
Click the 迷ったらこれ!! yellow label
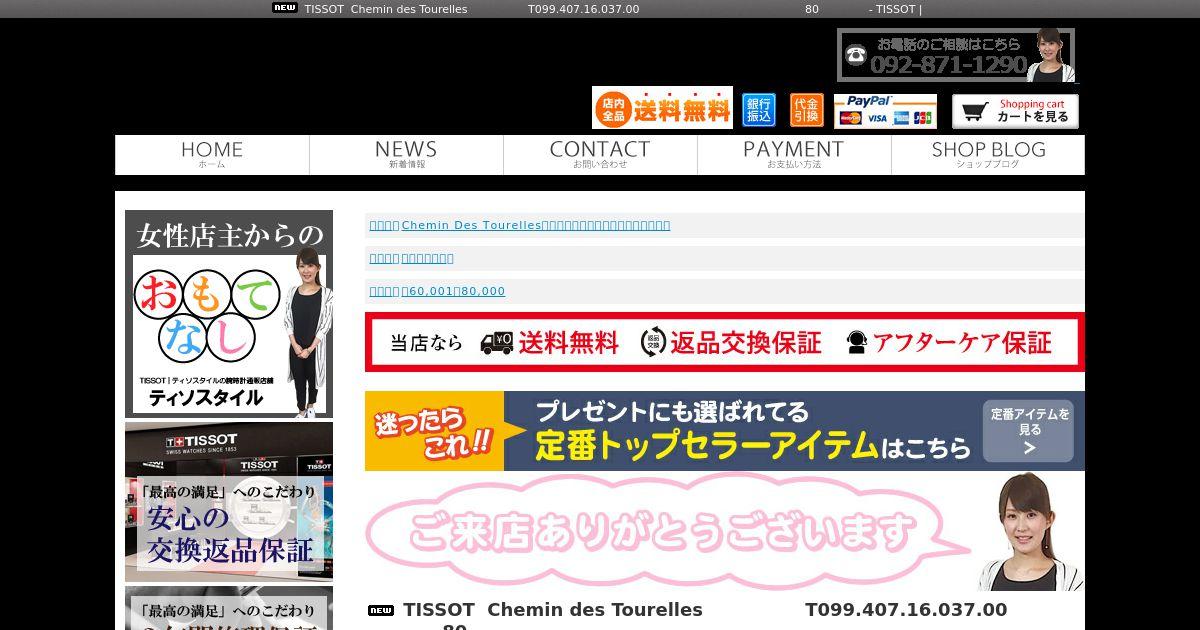coord(434,431)
